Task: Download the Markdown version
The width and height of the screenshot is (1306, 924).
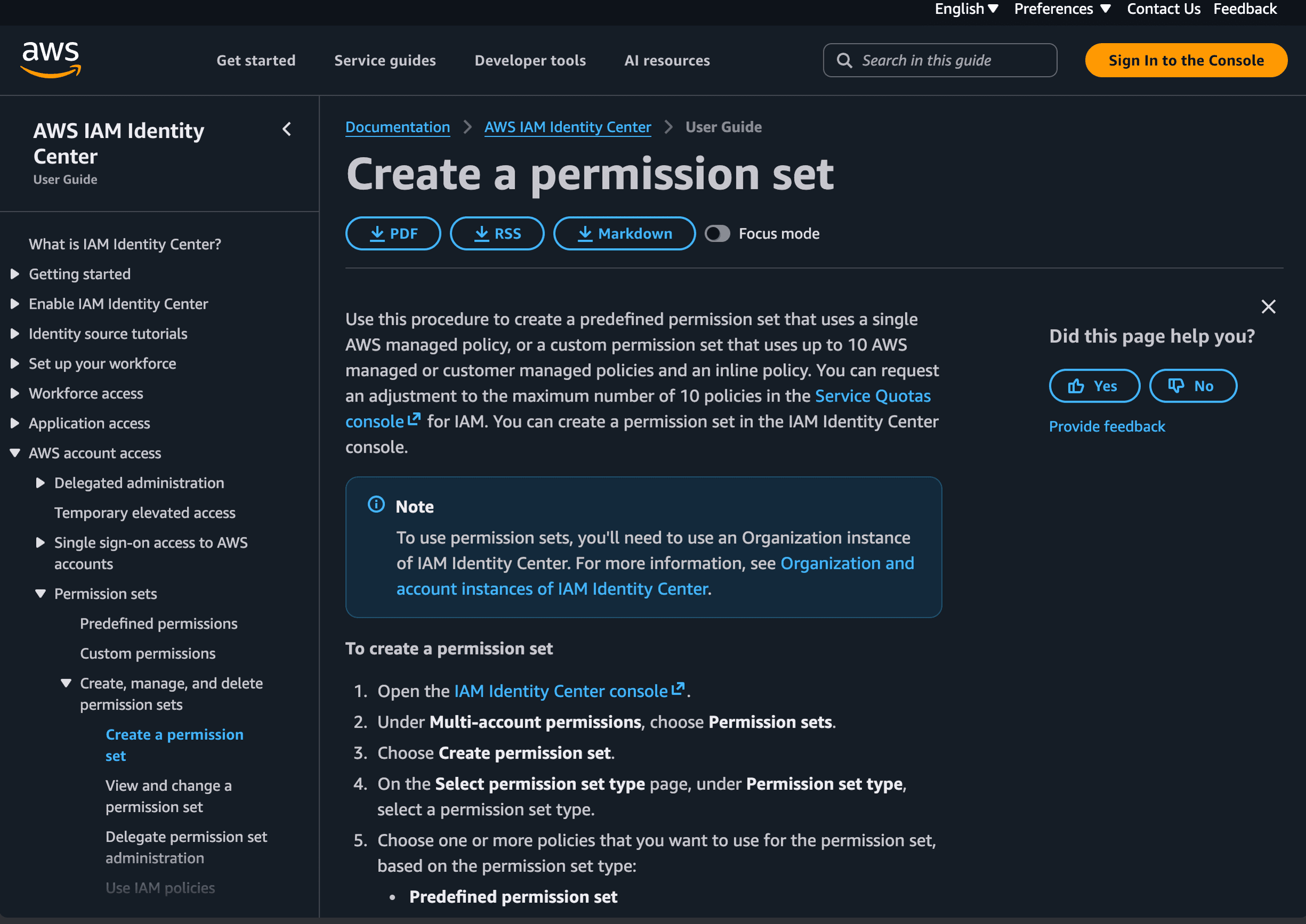Action: click(624, 233)
